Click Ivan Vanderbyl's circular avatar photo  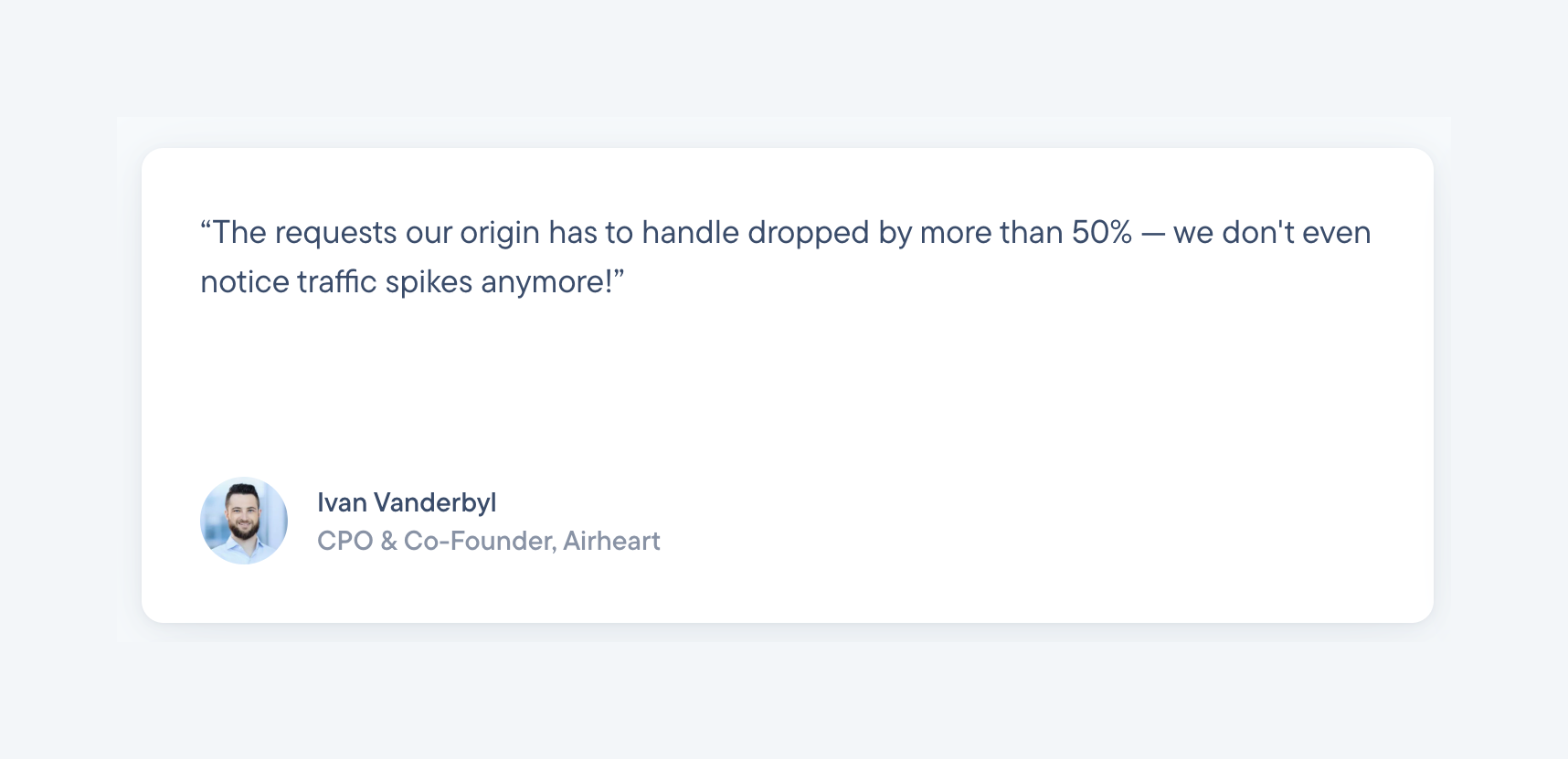point(244,521)
